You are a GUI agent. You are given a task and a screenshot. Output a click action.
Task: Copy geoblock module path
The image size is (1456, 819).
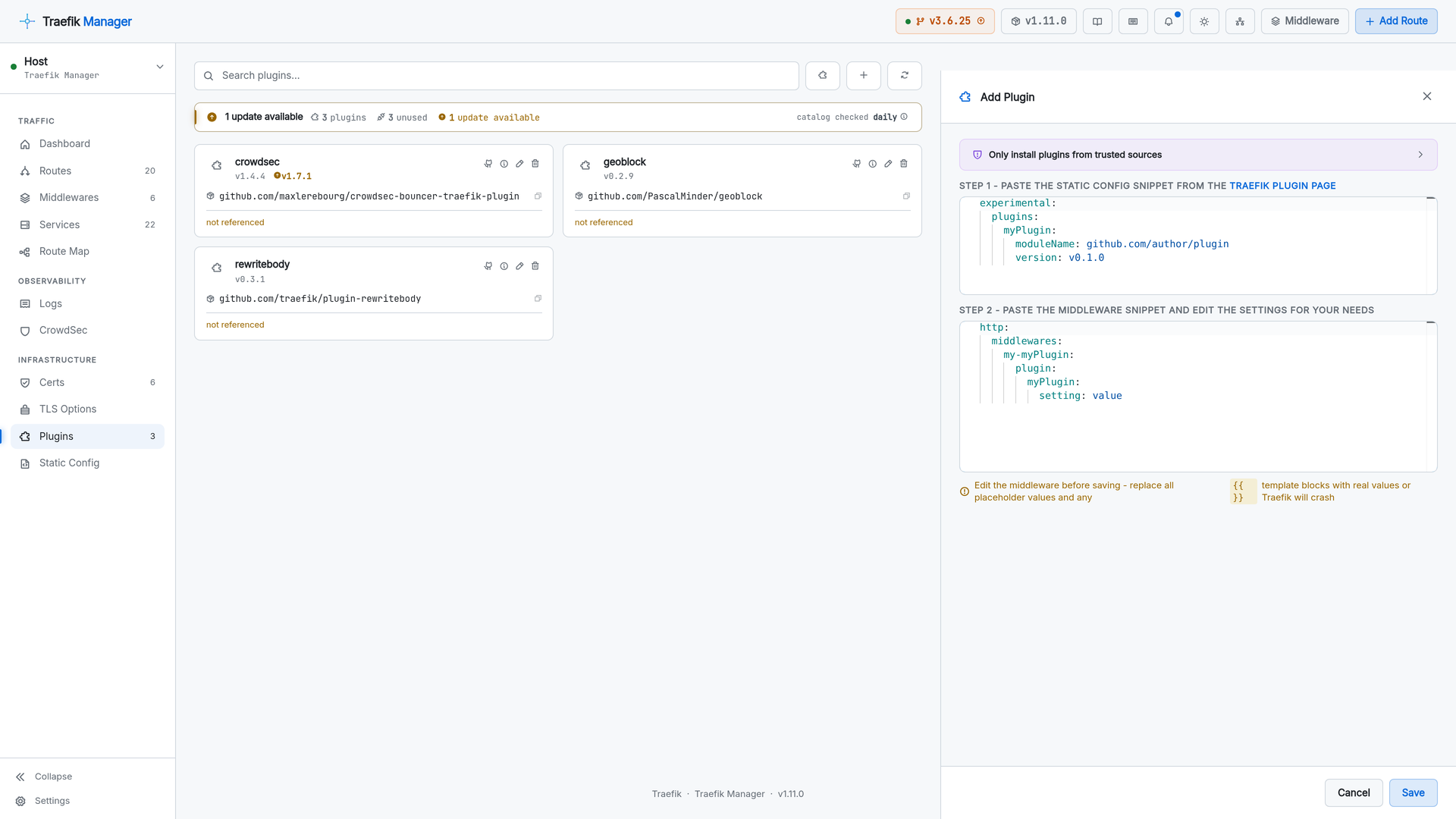click(x=907, y=196)
